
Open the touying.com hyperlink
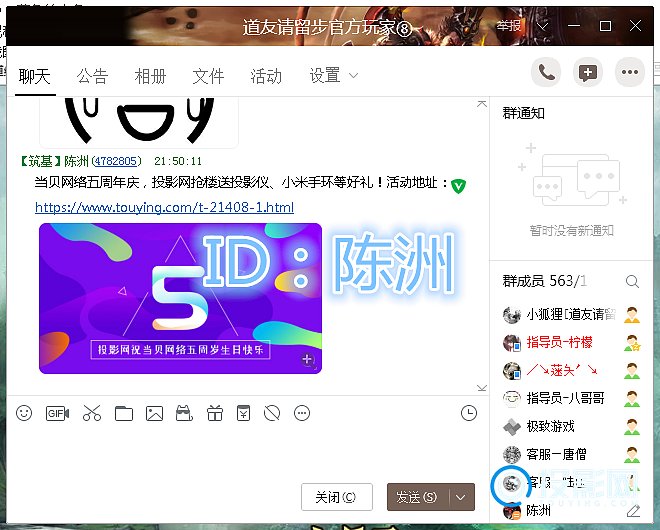pos(165,207)
